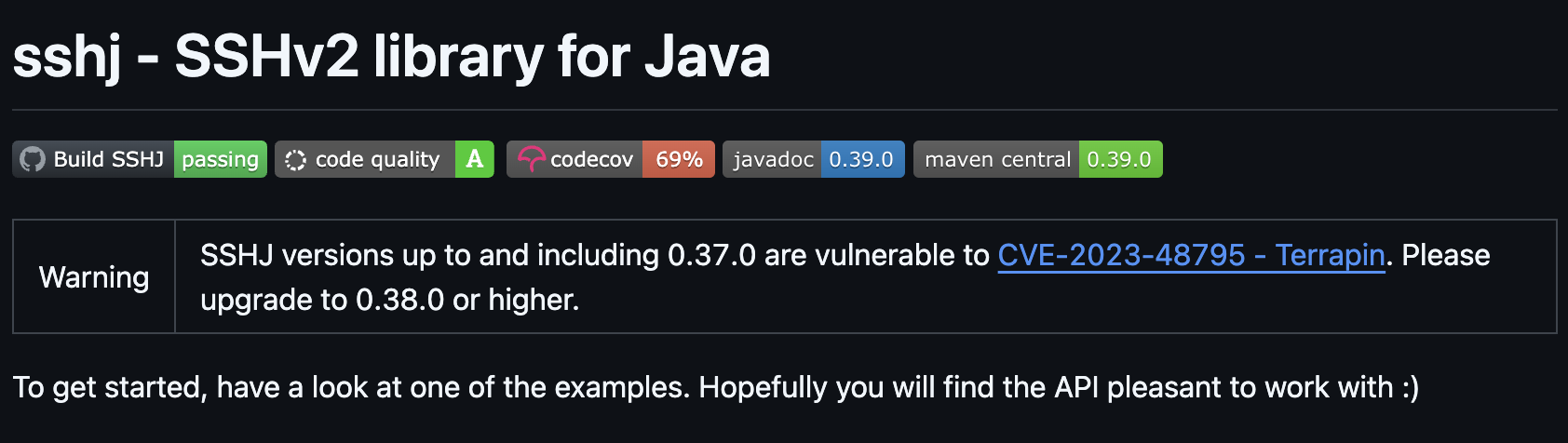Image resolution: width=1568 pixels, height=443 pixels.
Task: Click the 'codecov' badge text
Action: 591,160
